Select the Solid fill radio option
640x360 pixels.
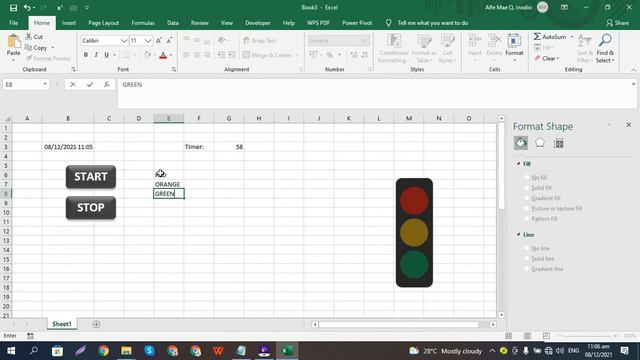tap(527, 188)
